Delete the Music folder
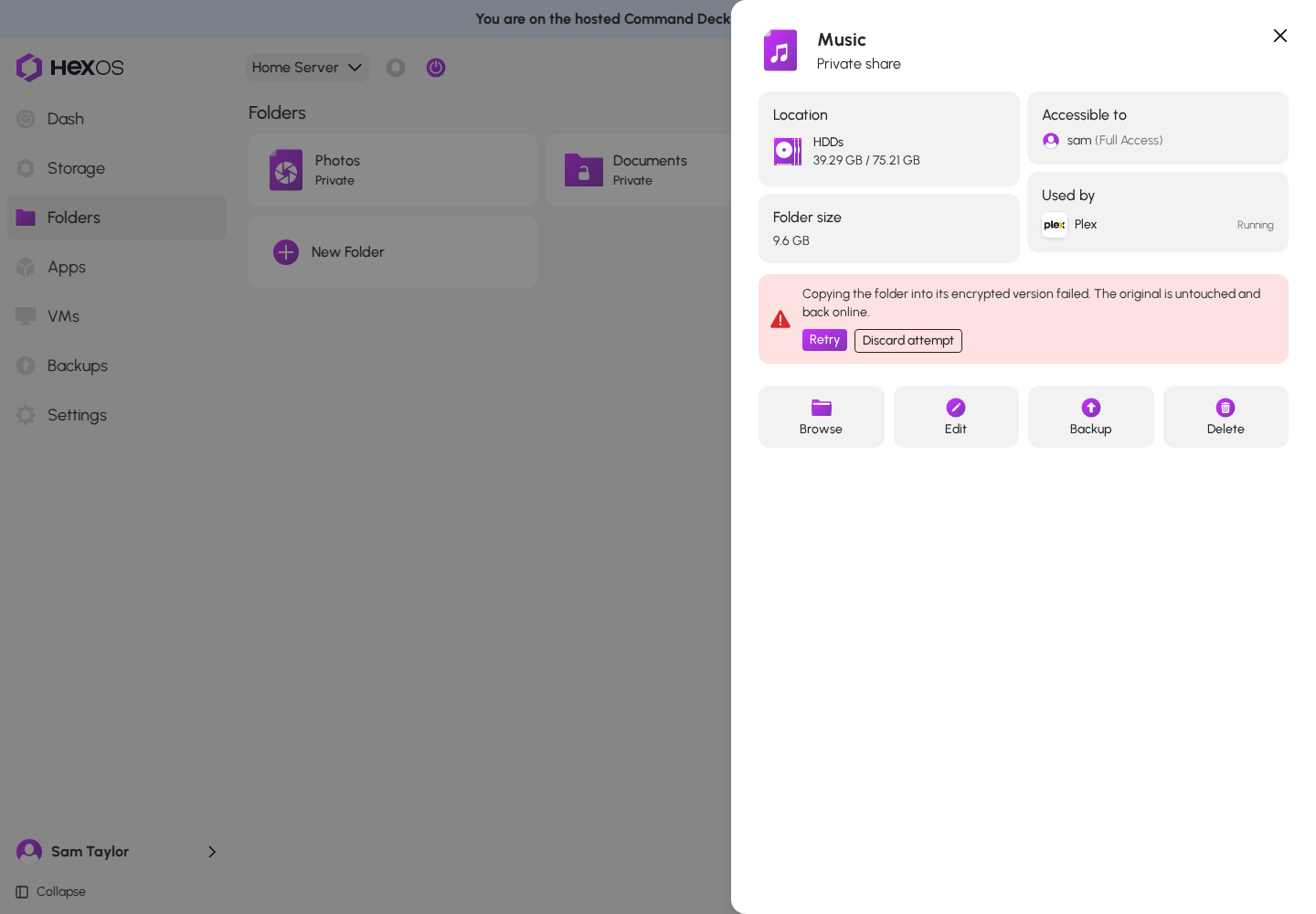This screenshot has width=1316, height=914. [x=1226, y=417]
